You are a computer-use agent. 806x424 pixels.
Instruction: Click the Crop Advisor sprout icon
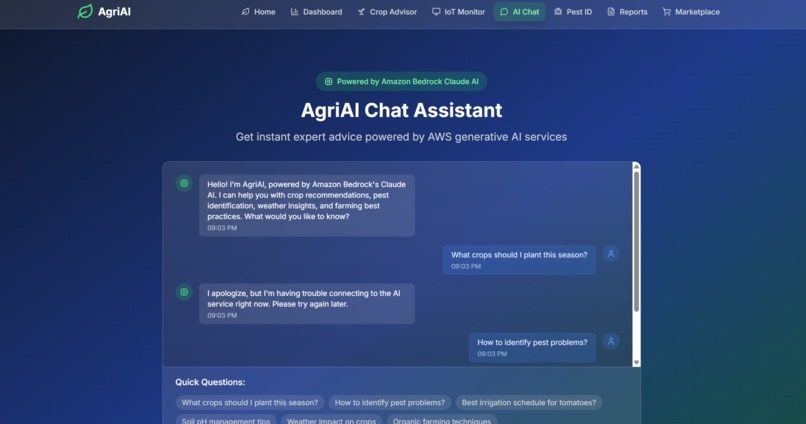point(361,12)
